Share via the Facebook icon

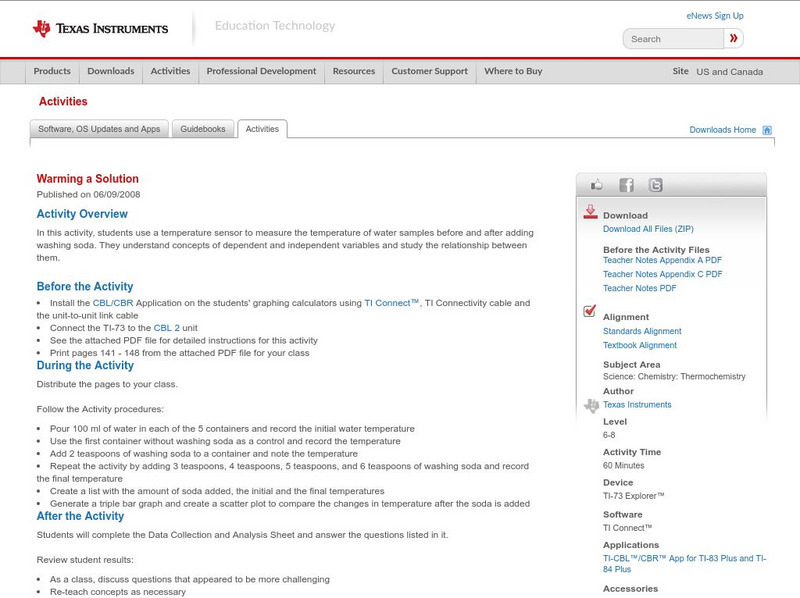point(626,185)
